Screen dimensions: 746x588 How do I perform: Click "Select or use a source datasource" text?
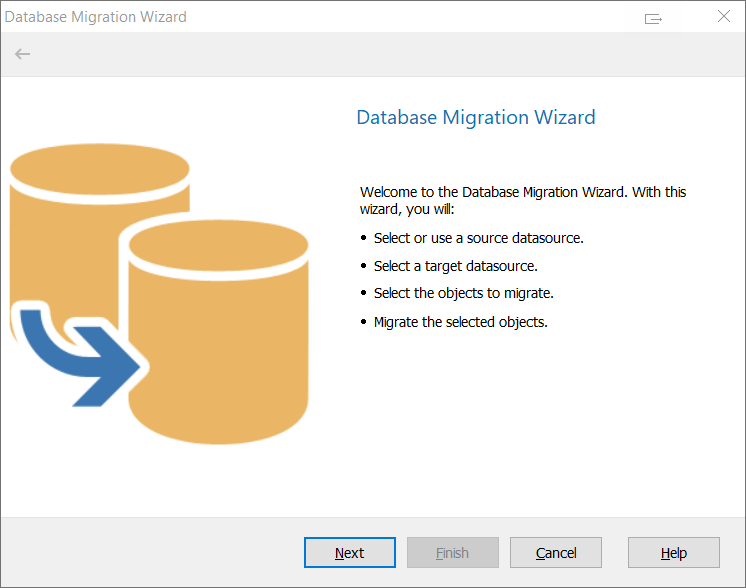pyautogui.click(x=478, y=238)
